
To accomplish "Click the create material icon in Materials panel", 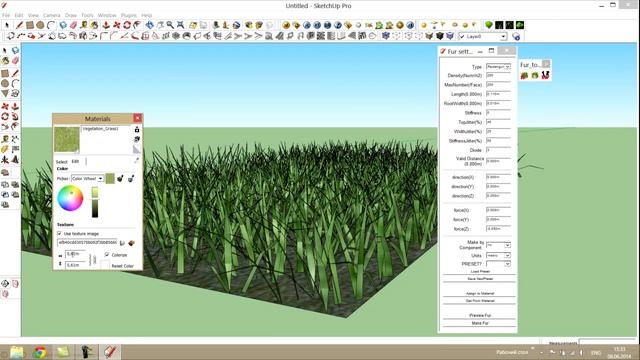I will (137, 139).
